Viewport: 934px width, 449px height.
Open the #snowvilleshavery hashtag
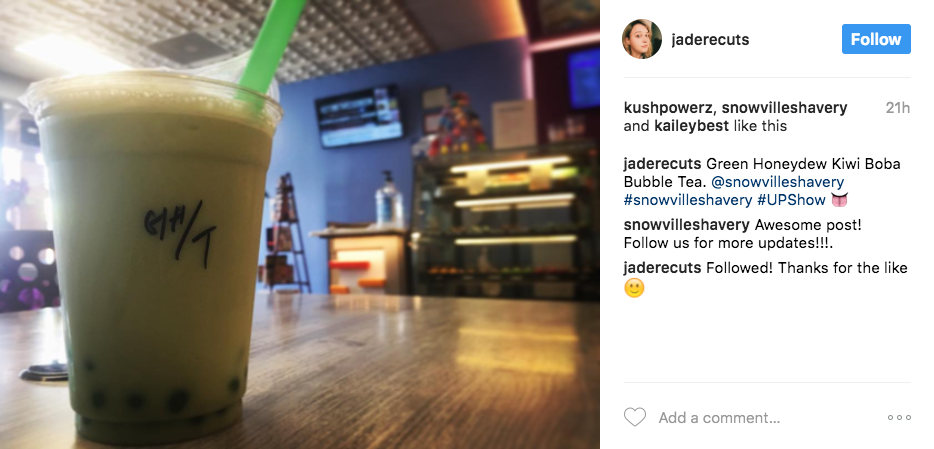point(688,200)
